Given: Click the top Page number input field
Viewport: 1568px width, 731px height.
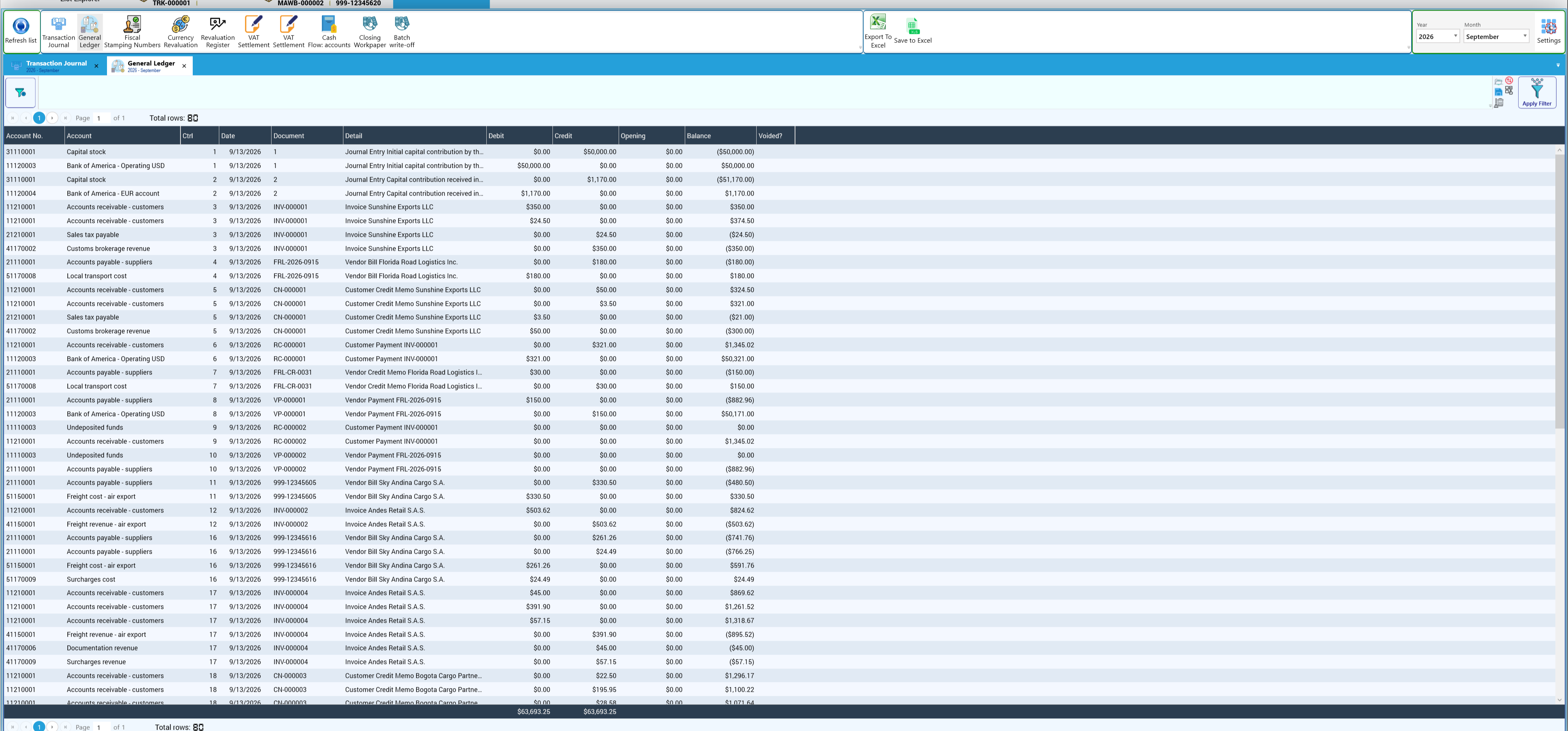Looking at the screenshot, I should (101, 118).
